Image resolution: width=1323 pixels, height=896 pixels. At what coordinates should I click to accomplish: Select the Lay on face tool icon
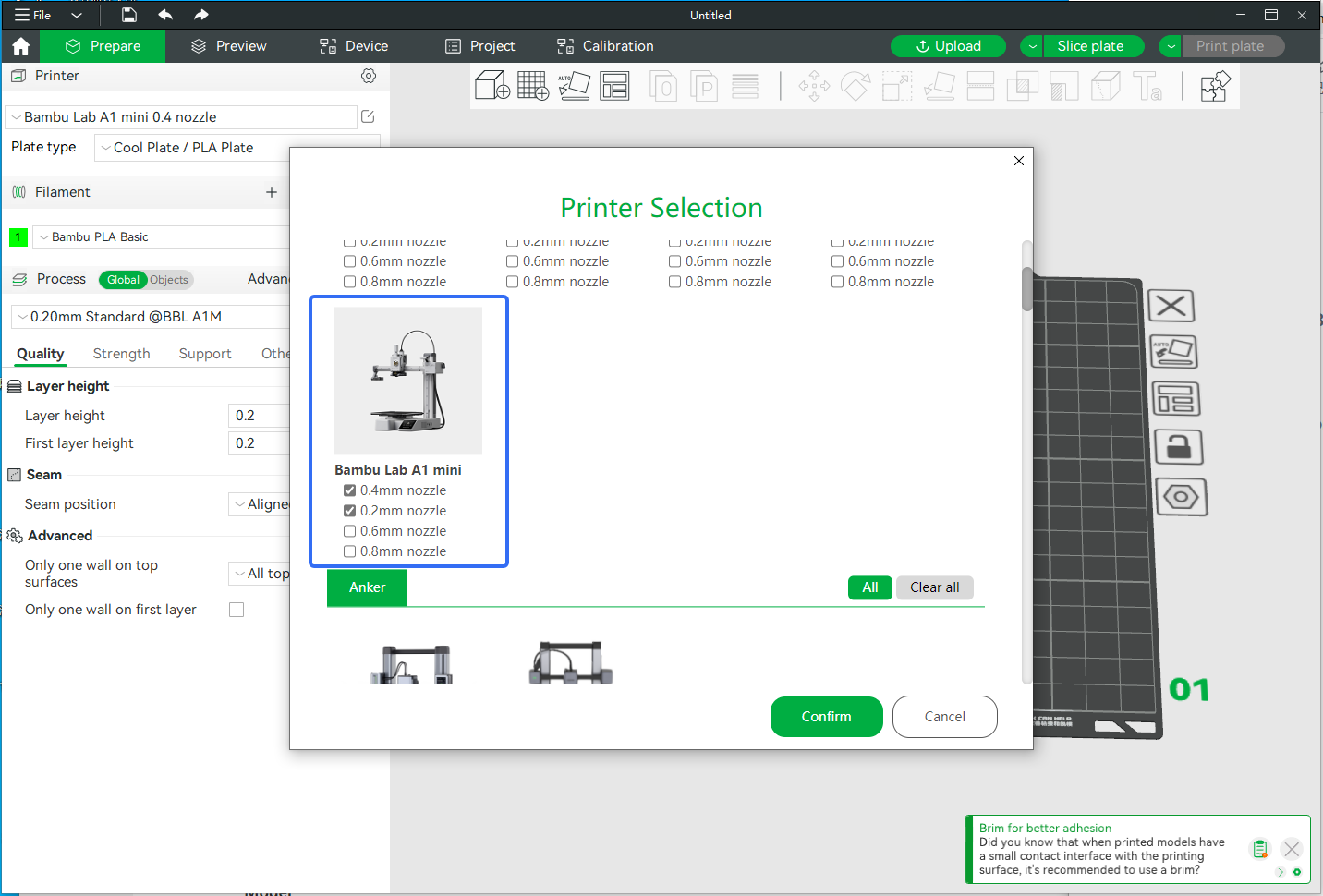pos(939,87)
